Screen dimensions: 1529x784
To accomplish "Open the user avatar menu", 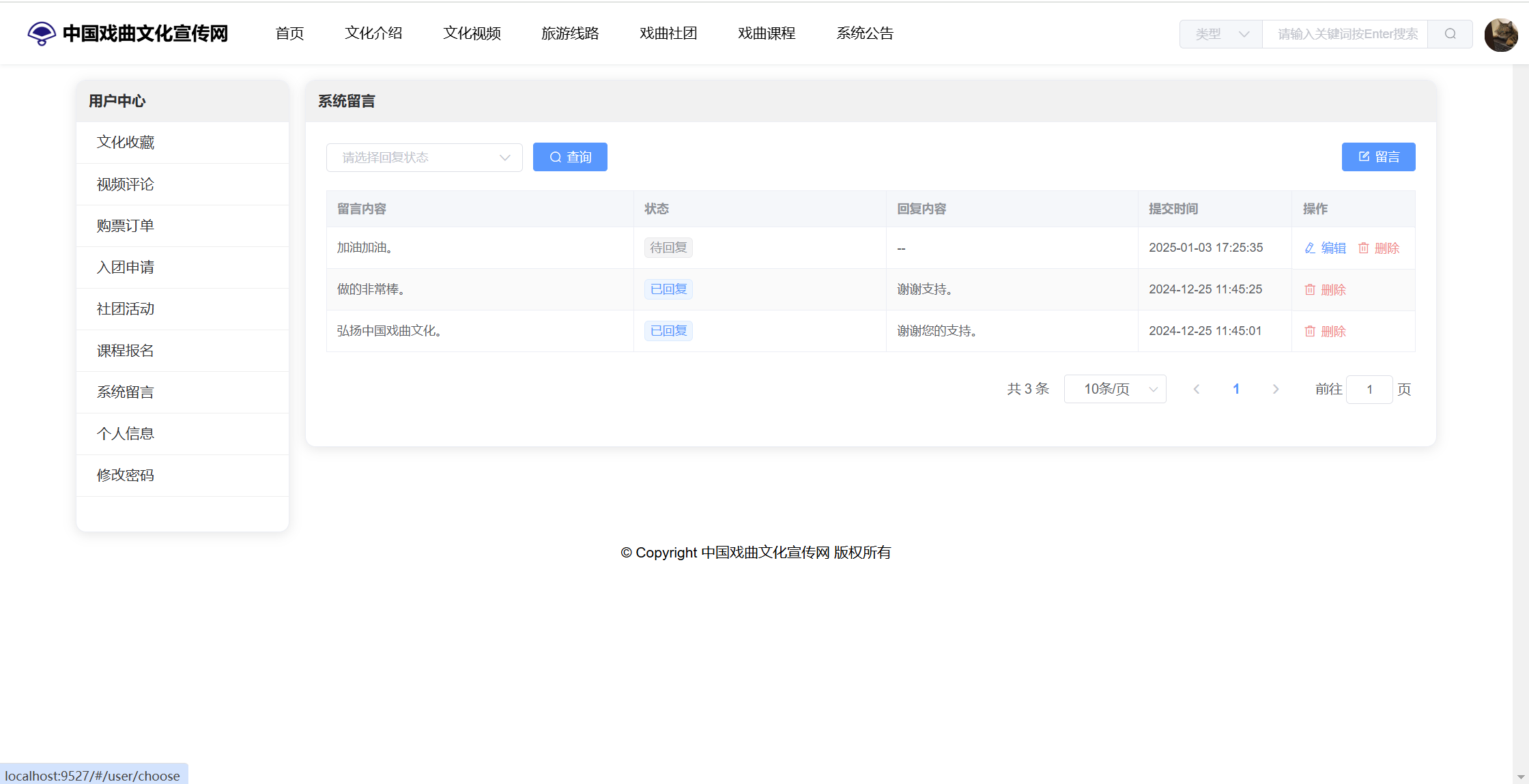I will 1500,34.
